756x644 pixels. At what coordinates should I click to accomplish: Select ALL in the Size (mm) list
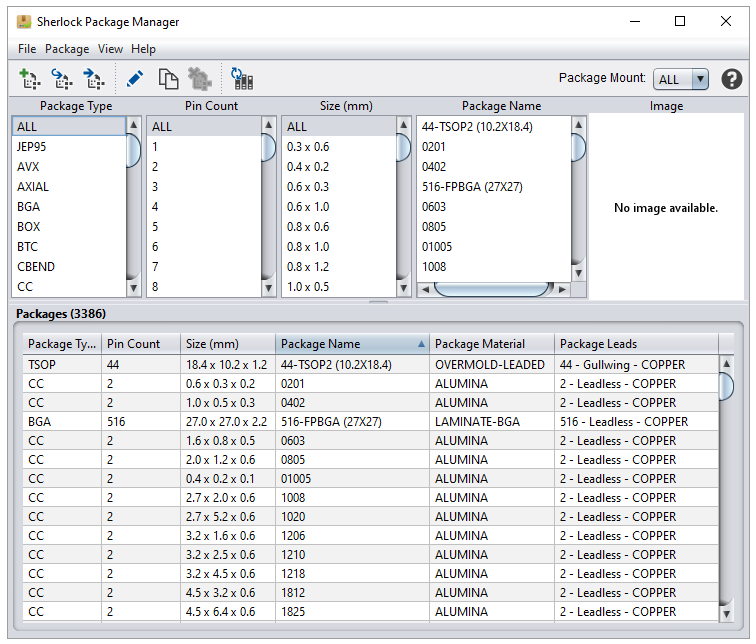click(x=338, y=126)
